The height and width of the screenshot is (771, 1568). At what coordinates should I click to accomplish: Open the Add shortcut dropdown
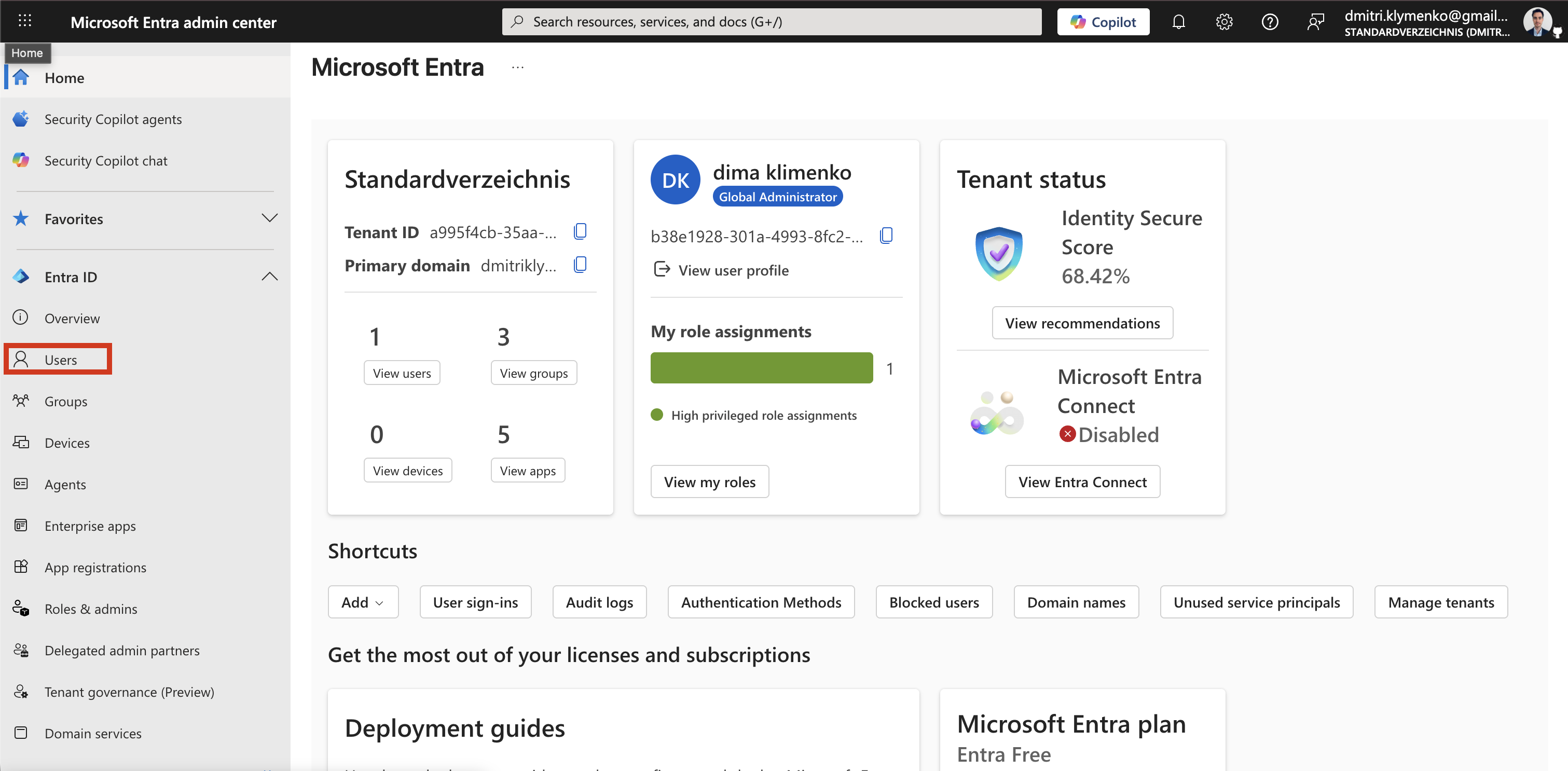pos(363,602)
